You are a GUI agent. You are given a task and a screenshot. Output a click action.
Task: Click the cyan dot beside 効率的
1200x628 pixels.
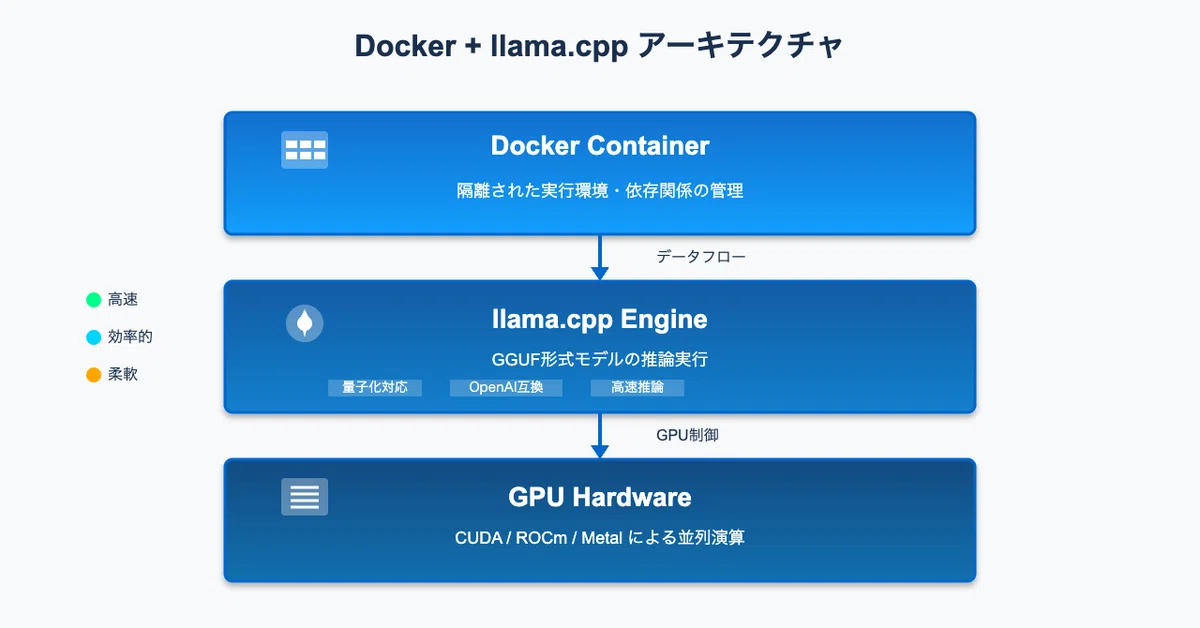94,337
